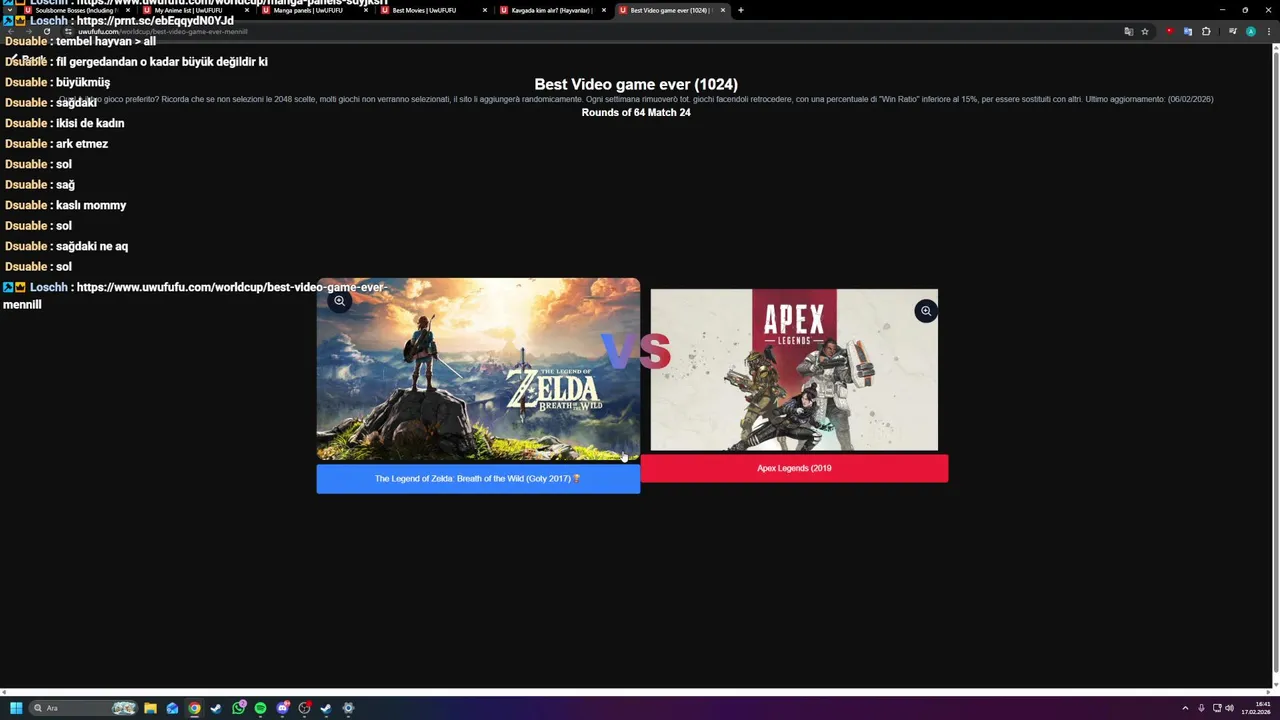The width and height of the screenshot is (1280, 720).
Task: Close the Manga panels tab
Action: 366,10
